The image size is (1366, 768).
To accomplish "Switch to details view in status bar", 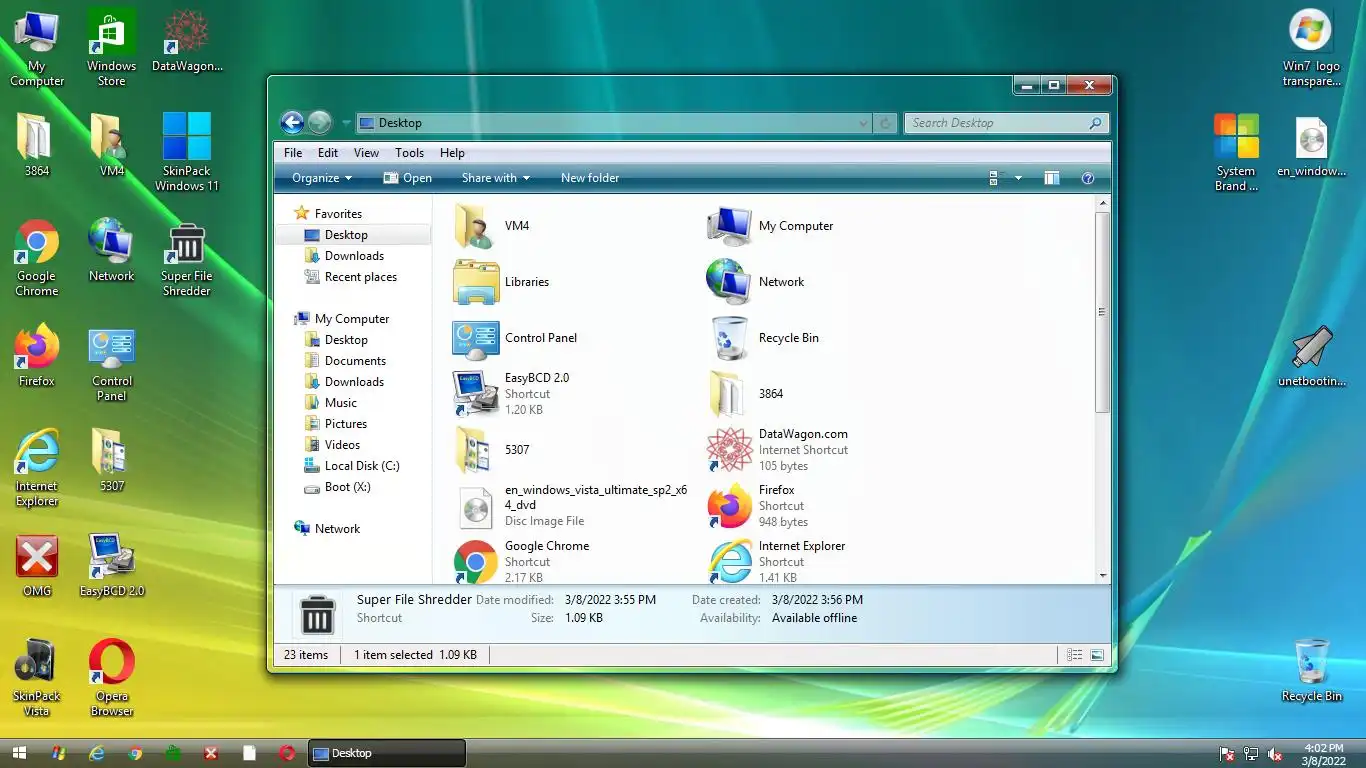I will click(1074, 655).
